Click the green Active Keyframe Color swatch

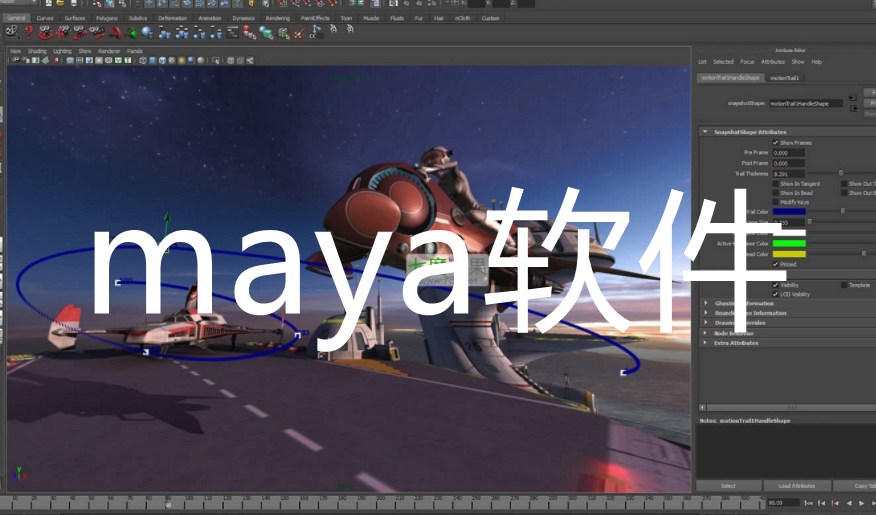(789, 244)
